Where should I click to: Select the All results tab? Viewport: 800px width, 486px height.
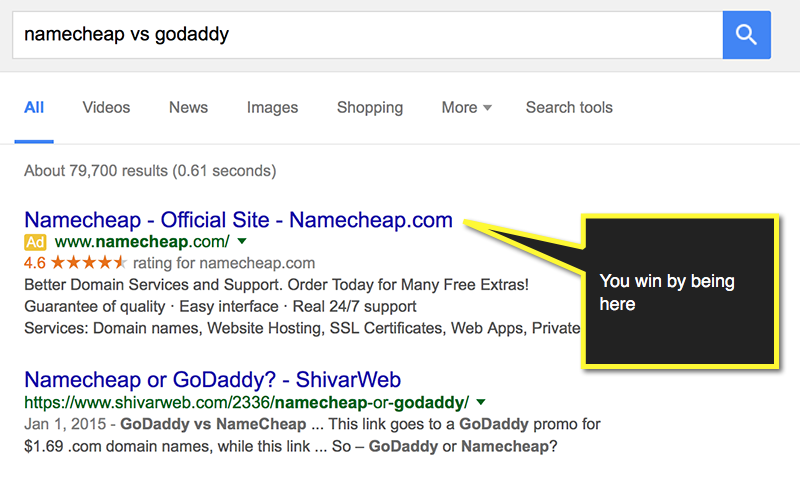click(x=34, y=108)
